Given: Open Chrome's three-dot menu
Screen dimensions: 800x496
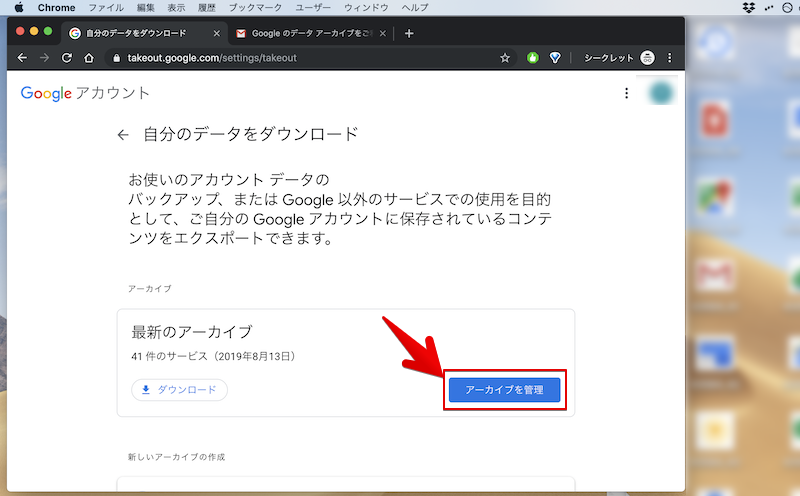Looking at the screenshot, I should click(670, 58).
